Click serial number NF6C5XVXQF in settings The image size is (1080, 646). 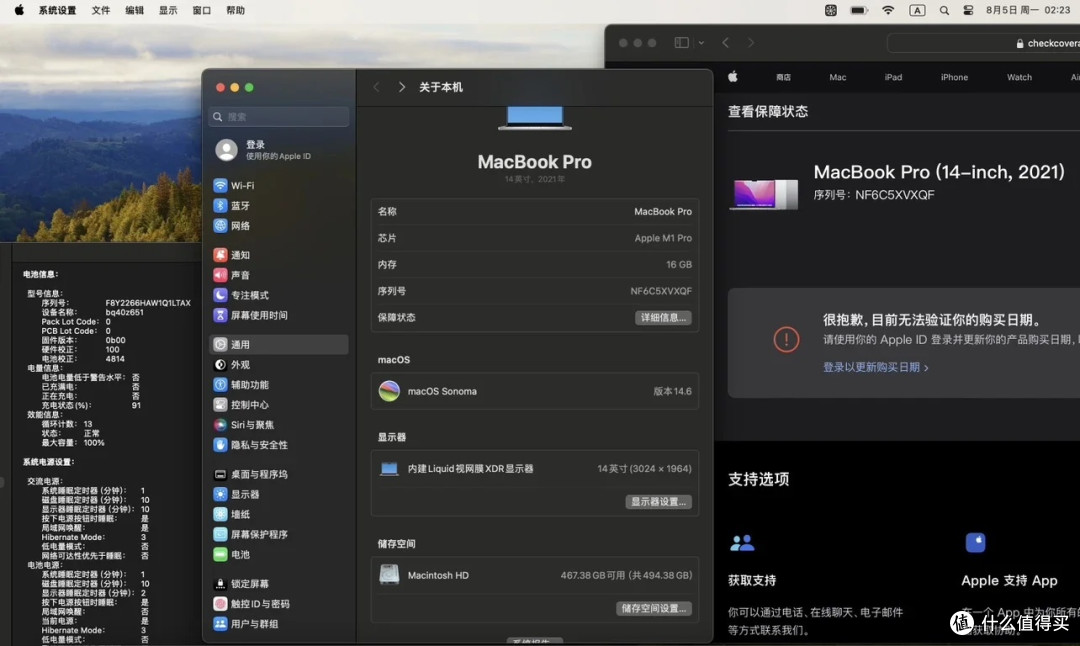(661, 291)
